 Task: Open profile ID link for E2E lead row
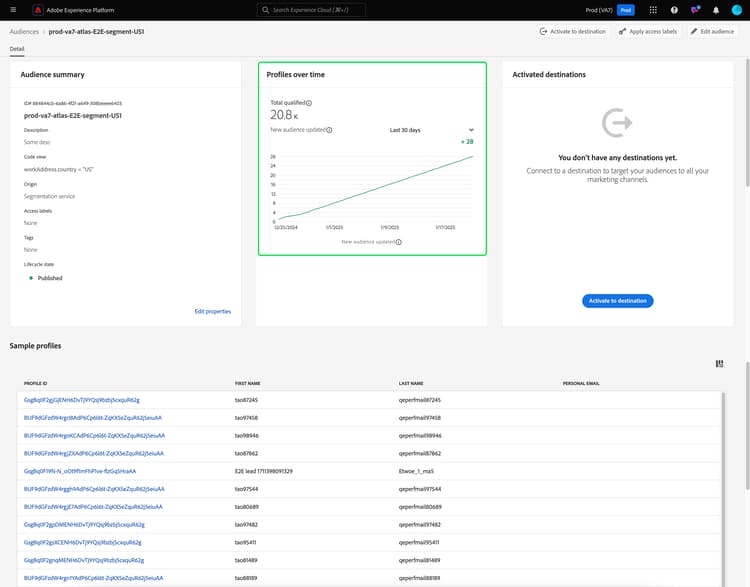coord(80,471)
